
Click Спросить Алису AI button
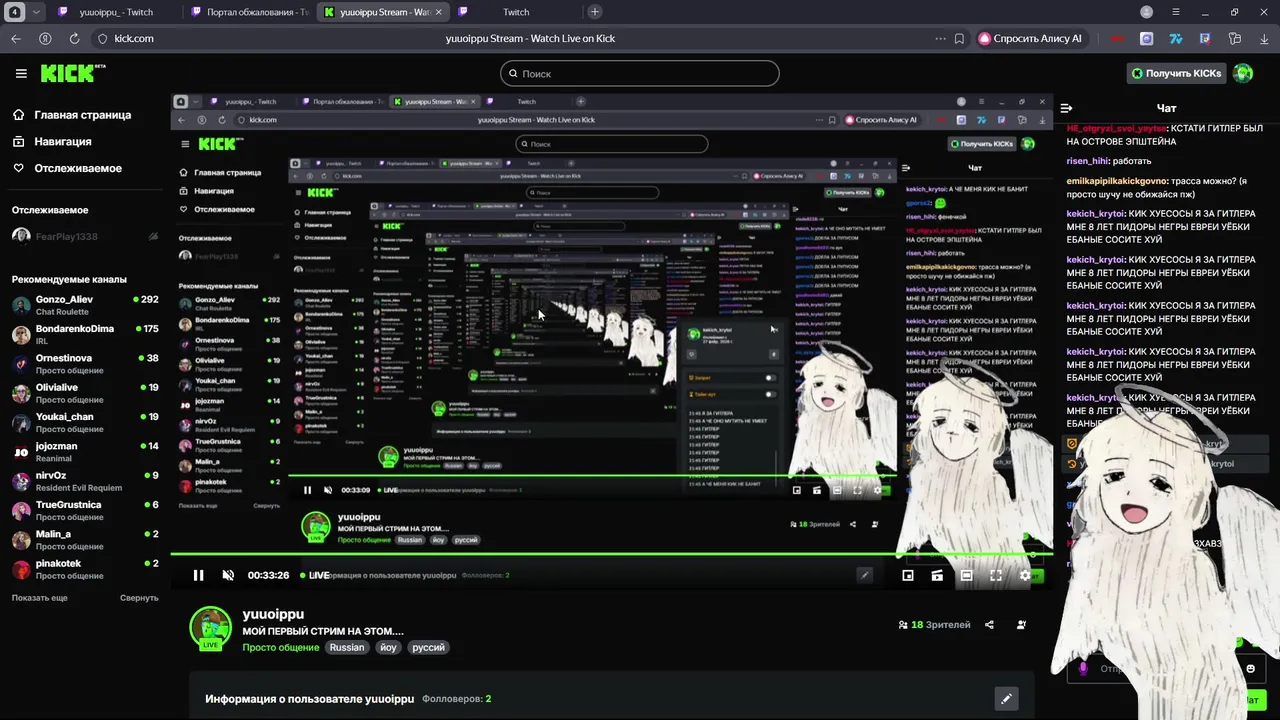pyautogui.click(x=1031, y=38)
